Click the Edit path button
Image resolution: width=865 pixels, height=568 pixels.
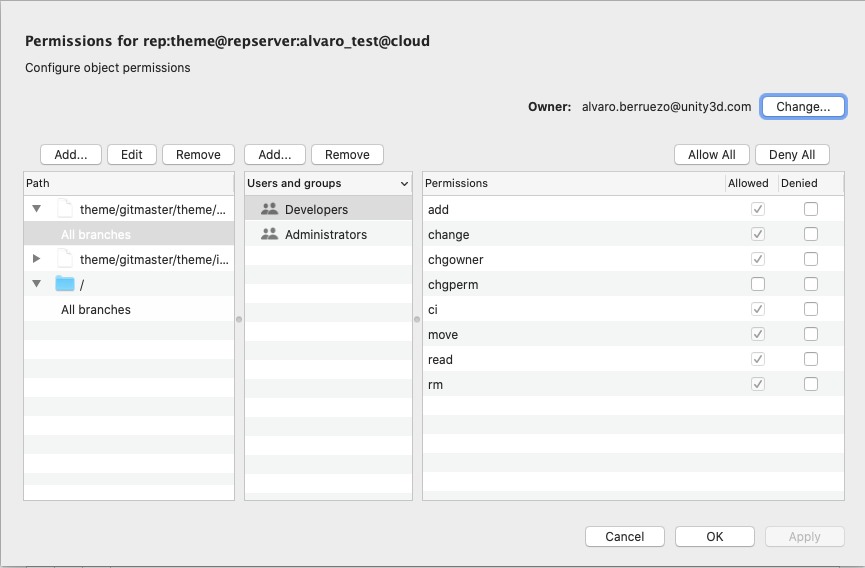tap(132, 154)
